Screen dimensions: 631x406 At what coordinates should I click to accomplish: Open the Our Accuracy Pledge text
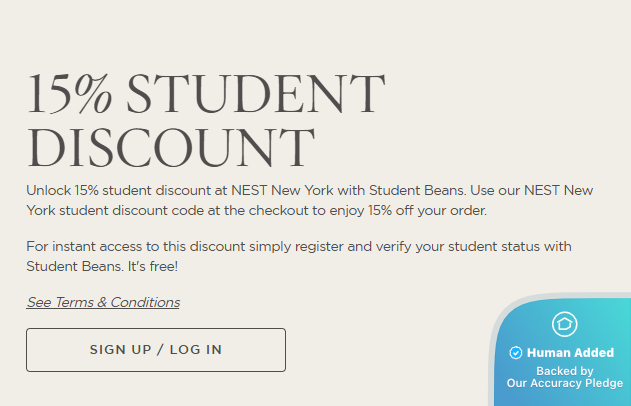564,383
